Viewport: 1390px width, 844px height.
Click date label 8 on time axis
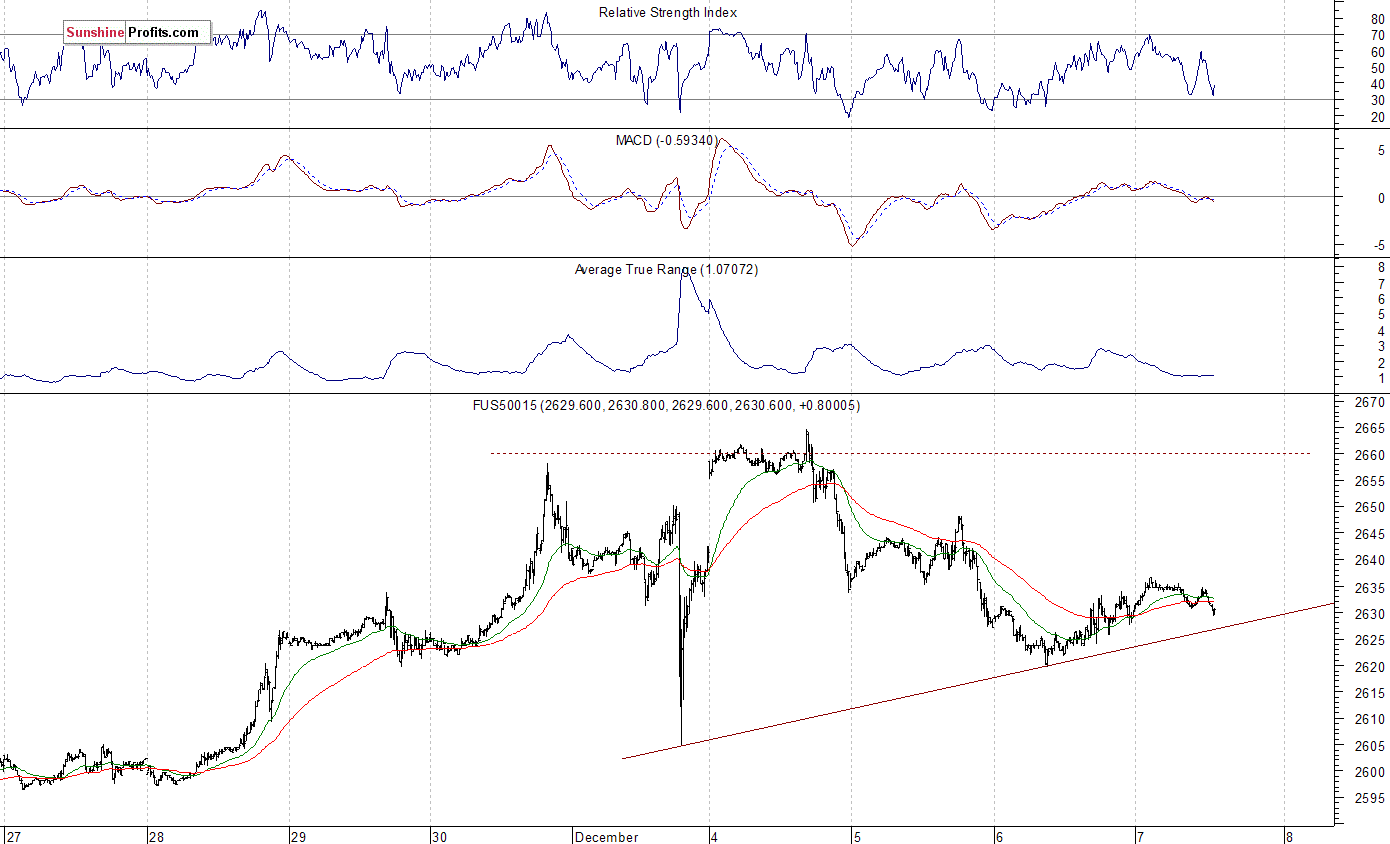coord(1290,836)
